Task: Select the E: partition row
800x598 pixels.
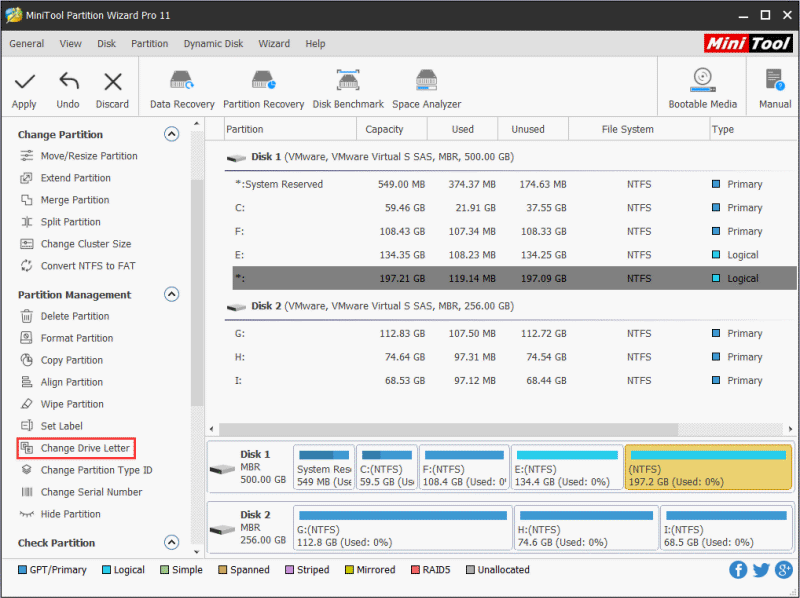Action: pyautogui.click(x=514, y=255)
